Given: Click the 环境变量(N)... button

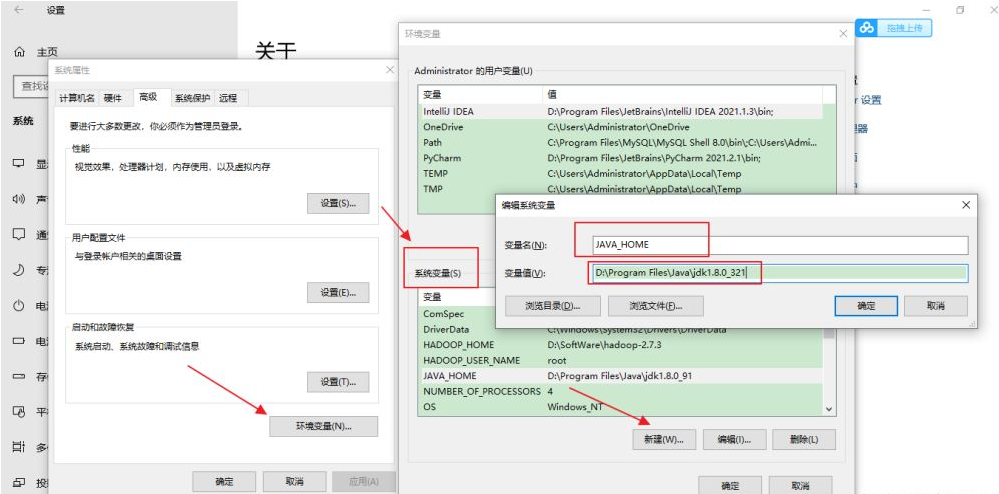Looking at the screenshot, I should [x=324, y=426].
